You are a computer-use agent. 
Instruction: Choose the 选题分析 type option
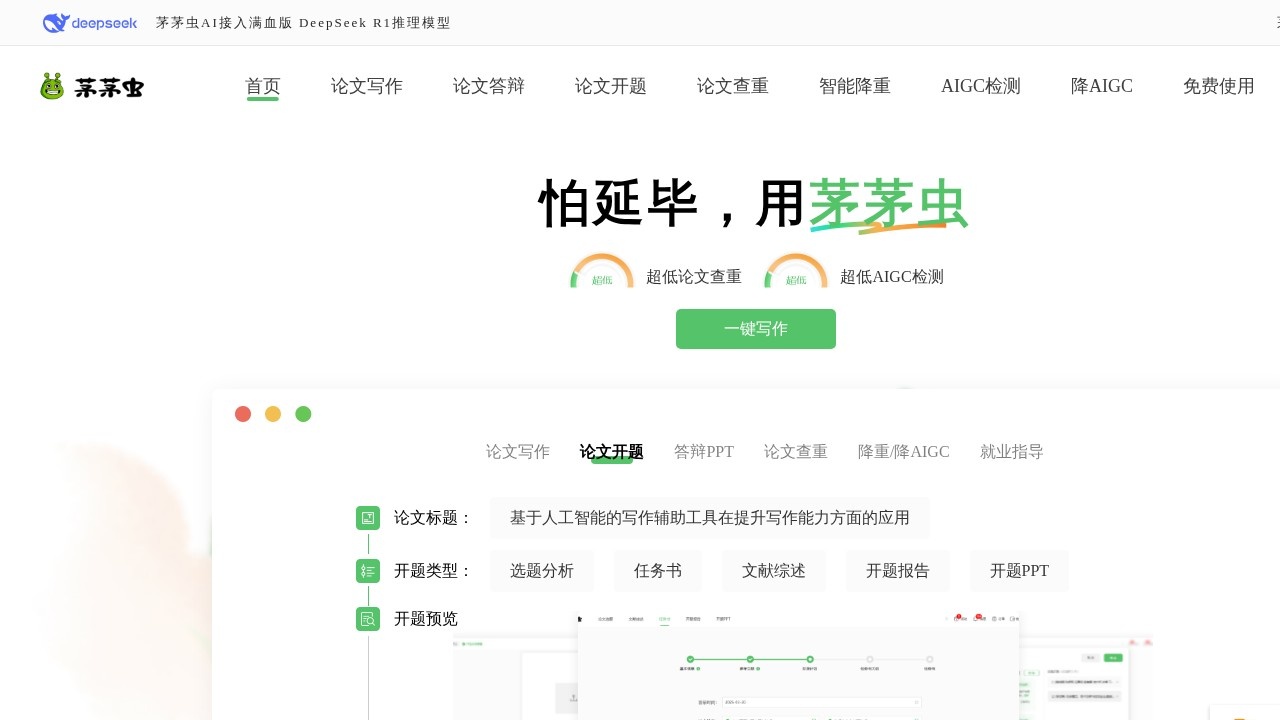(x=542, y=571)
